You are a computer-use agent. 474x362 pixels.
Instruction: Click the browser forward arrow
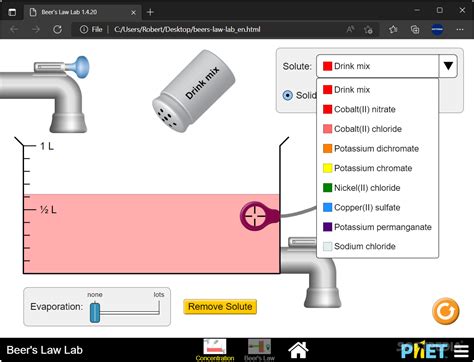[36, 29]
